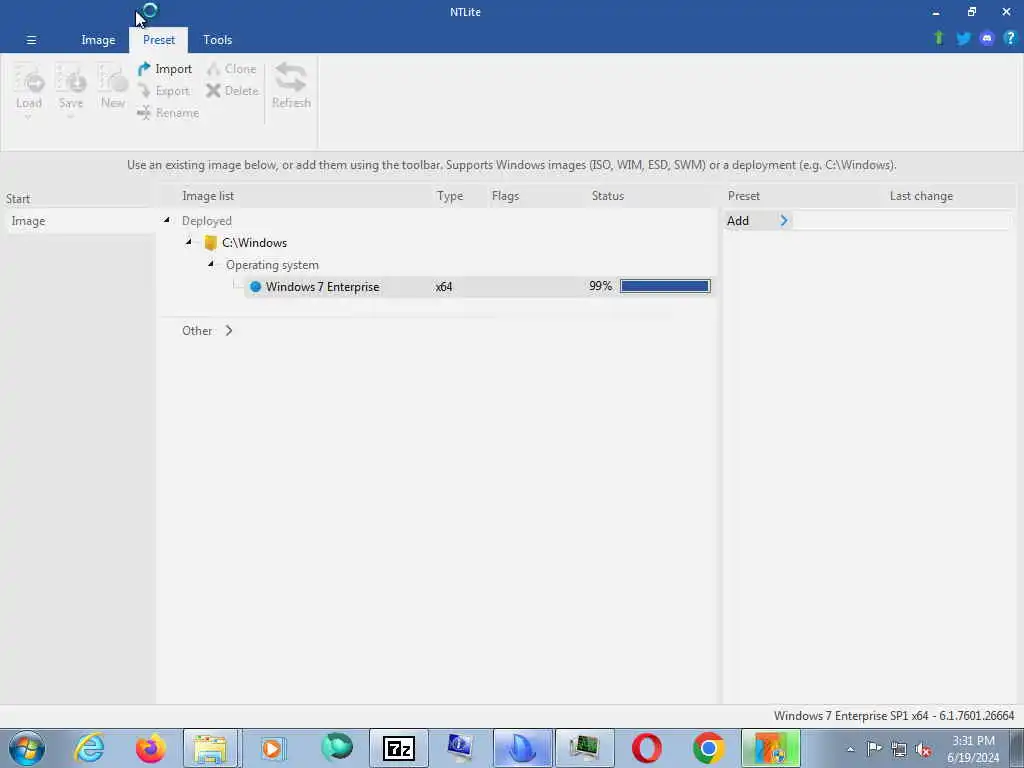
Task: Click the Clone preset option
Action: click(x=232, y=69)
